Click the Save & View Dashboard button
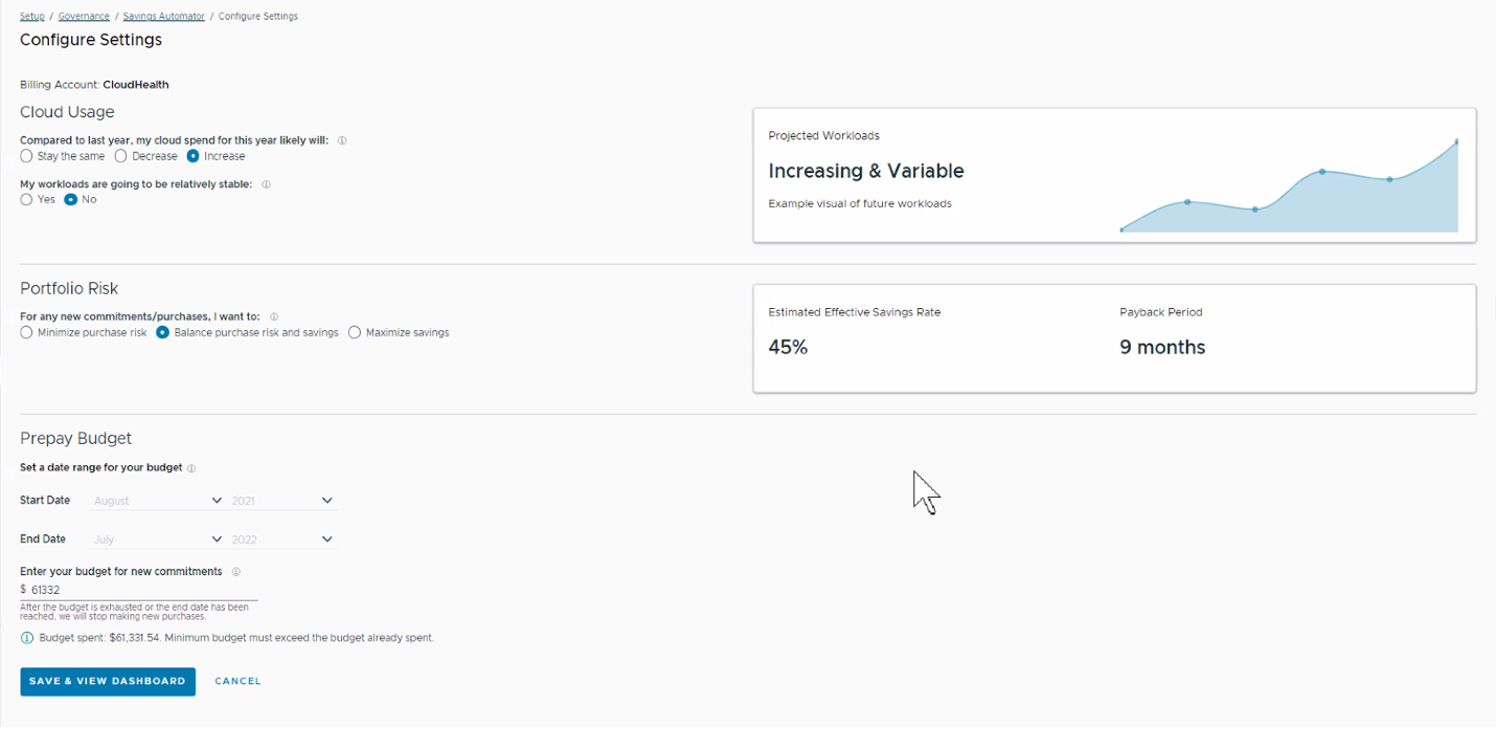 tap(107, 681)
